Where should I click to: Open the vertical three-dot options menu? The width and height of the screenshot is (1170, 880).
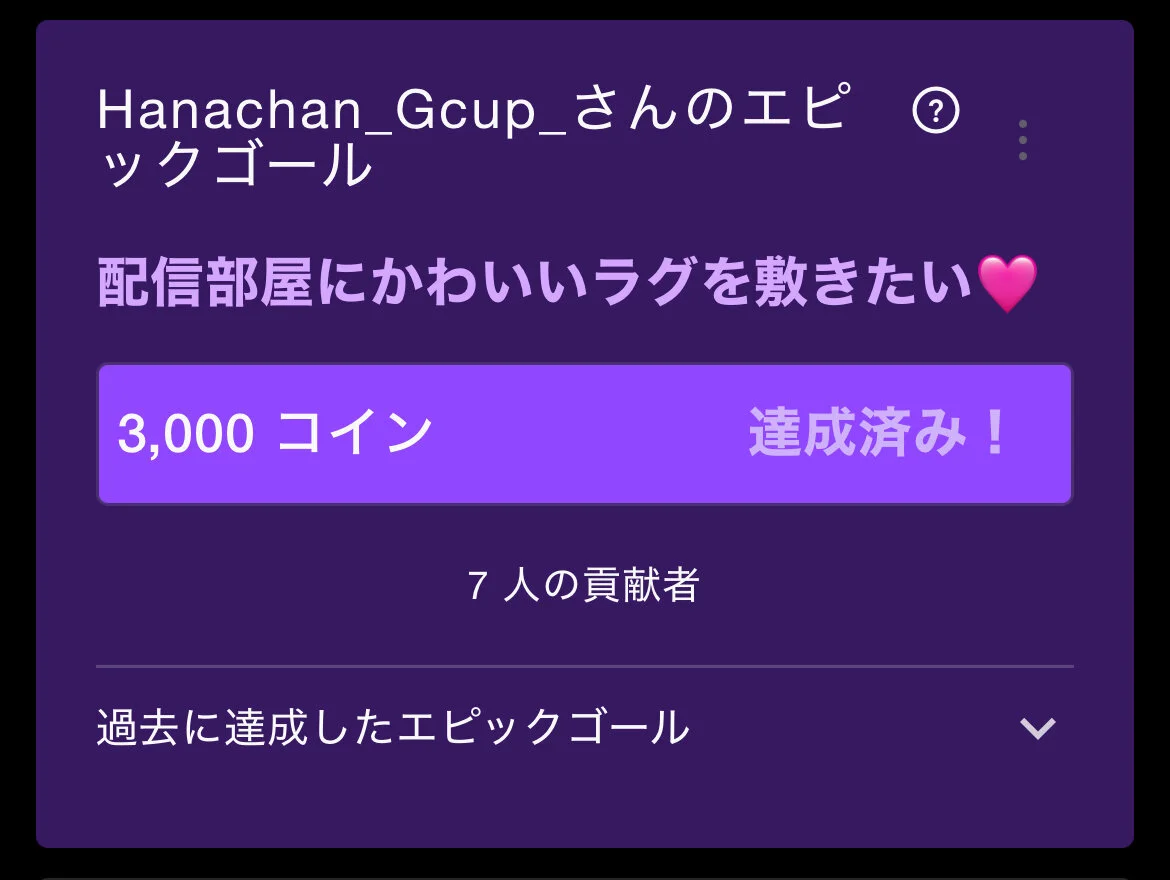pos(1023,140)
